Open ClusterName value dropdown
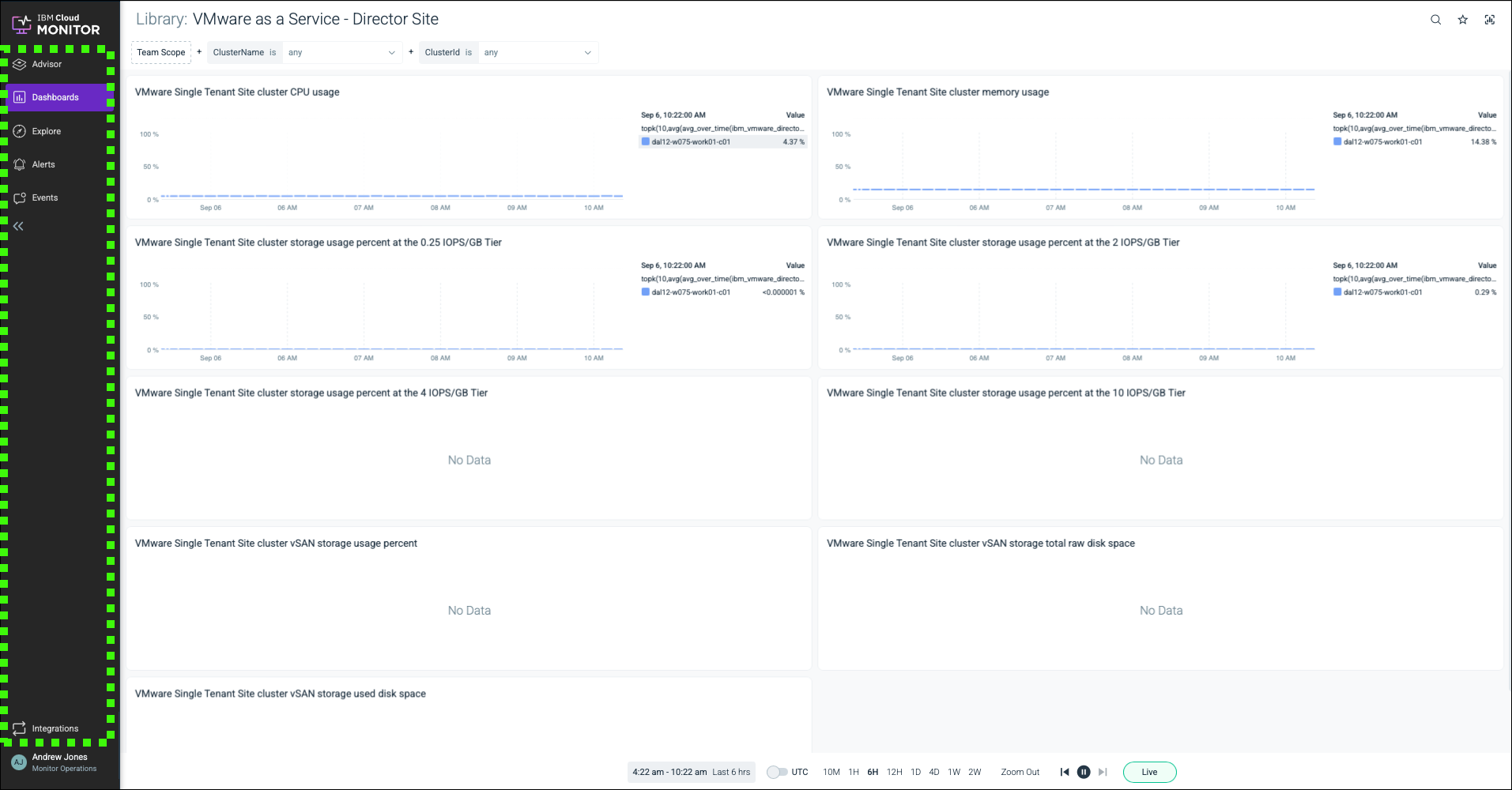 click(341, 52)
